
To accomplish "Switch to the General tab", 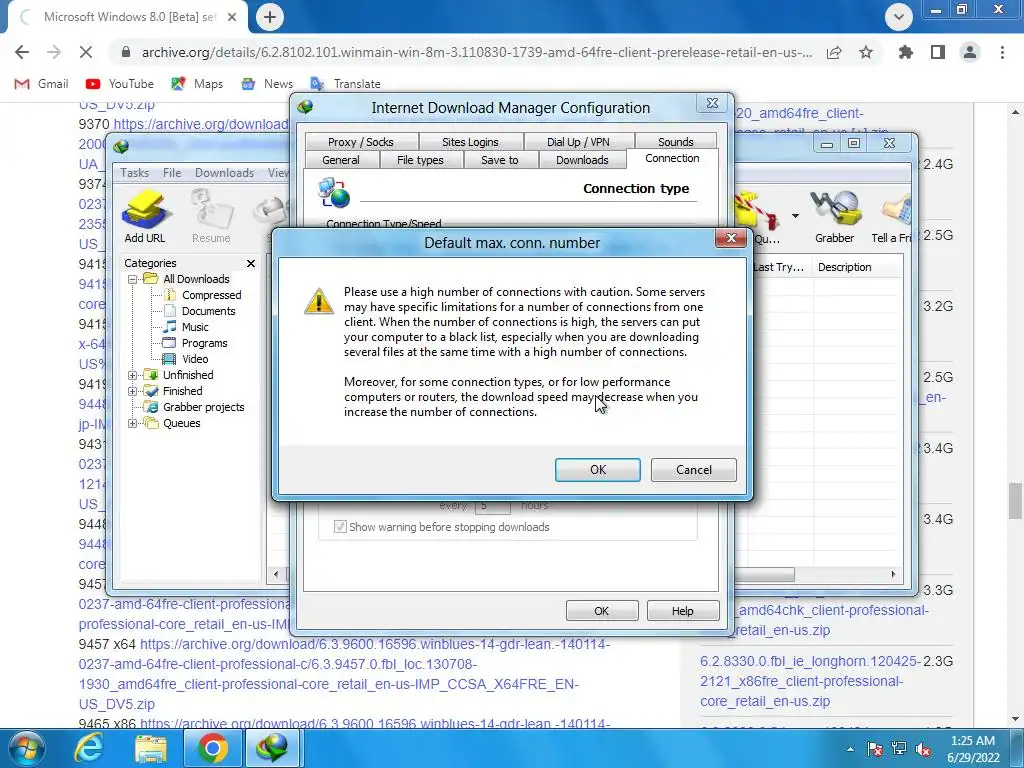I will point(341,160).
